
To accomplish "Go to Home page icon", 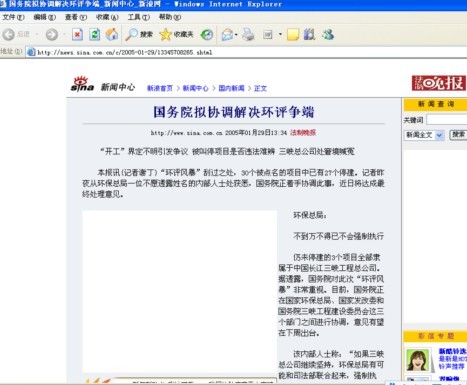I will click(x=112, y=34).
